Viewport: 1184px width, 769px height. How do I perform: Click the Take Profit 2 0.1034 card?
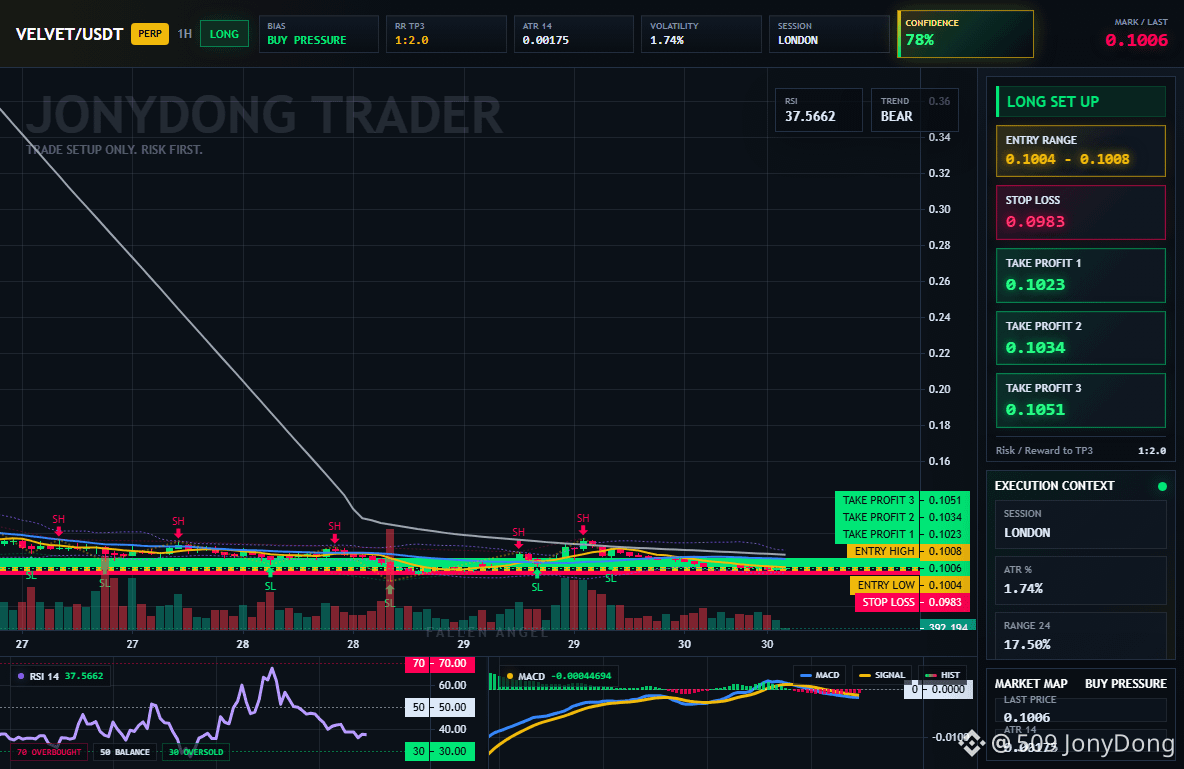point(1081,338)
